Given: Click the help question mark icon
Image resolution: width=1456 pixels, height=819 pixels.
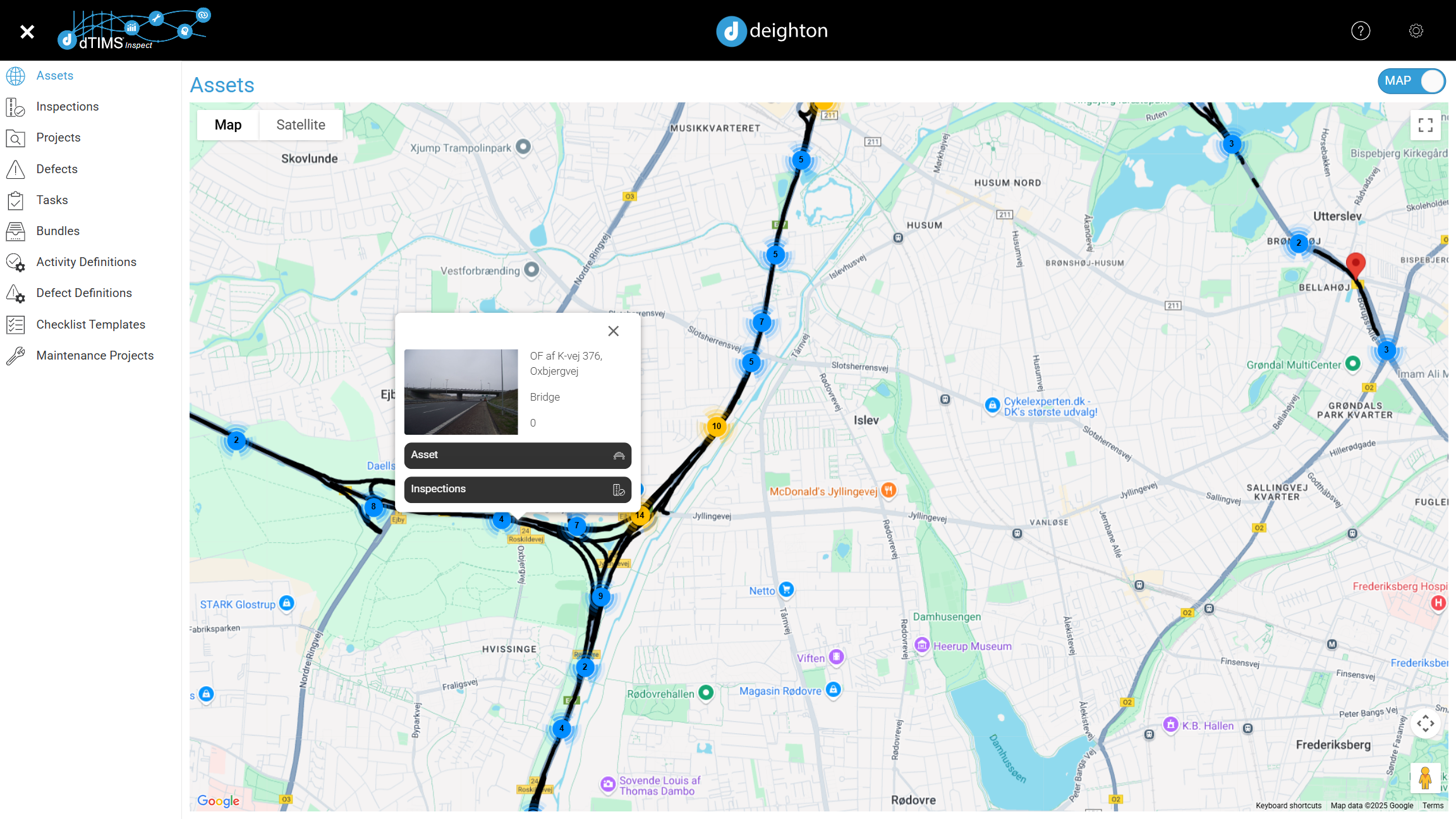Looking at the screenshot, I should (x=1360, y=30).
